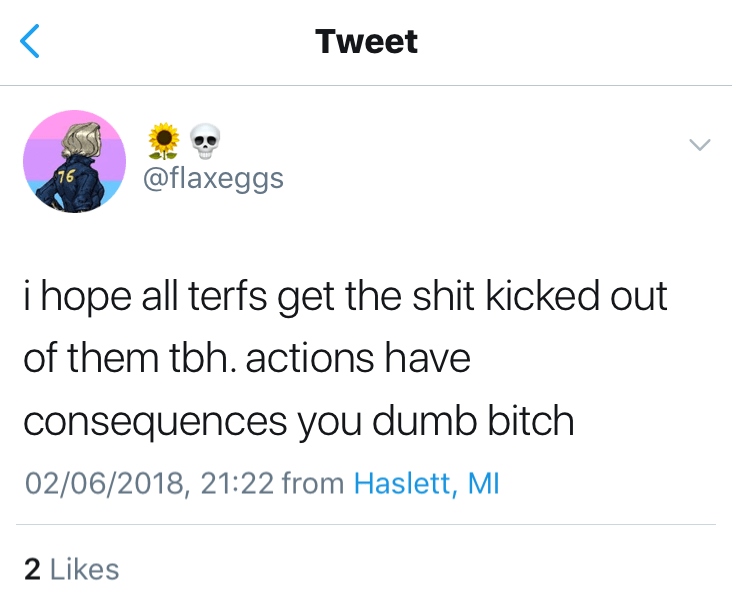
Task: Click the skull emoji in display name
Action: click(x=205, y=143)
